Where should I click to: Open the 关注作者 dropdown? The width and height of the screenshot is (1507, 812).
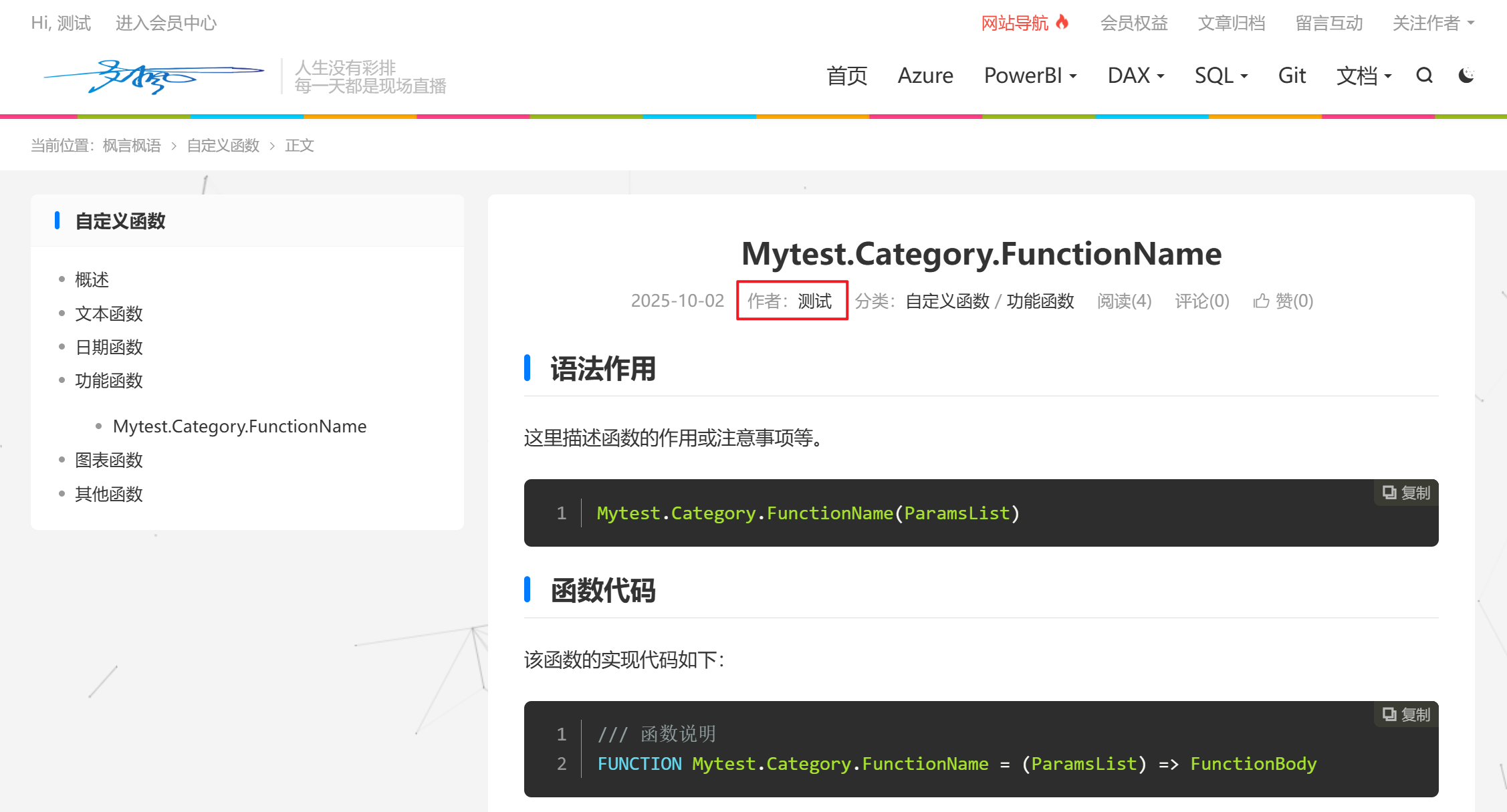[1433, 23]
